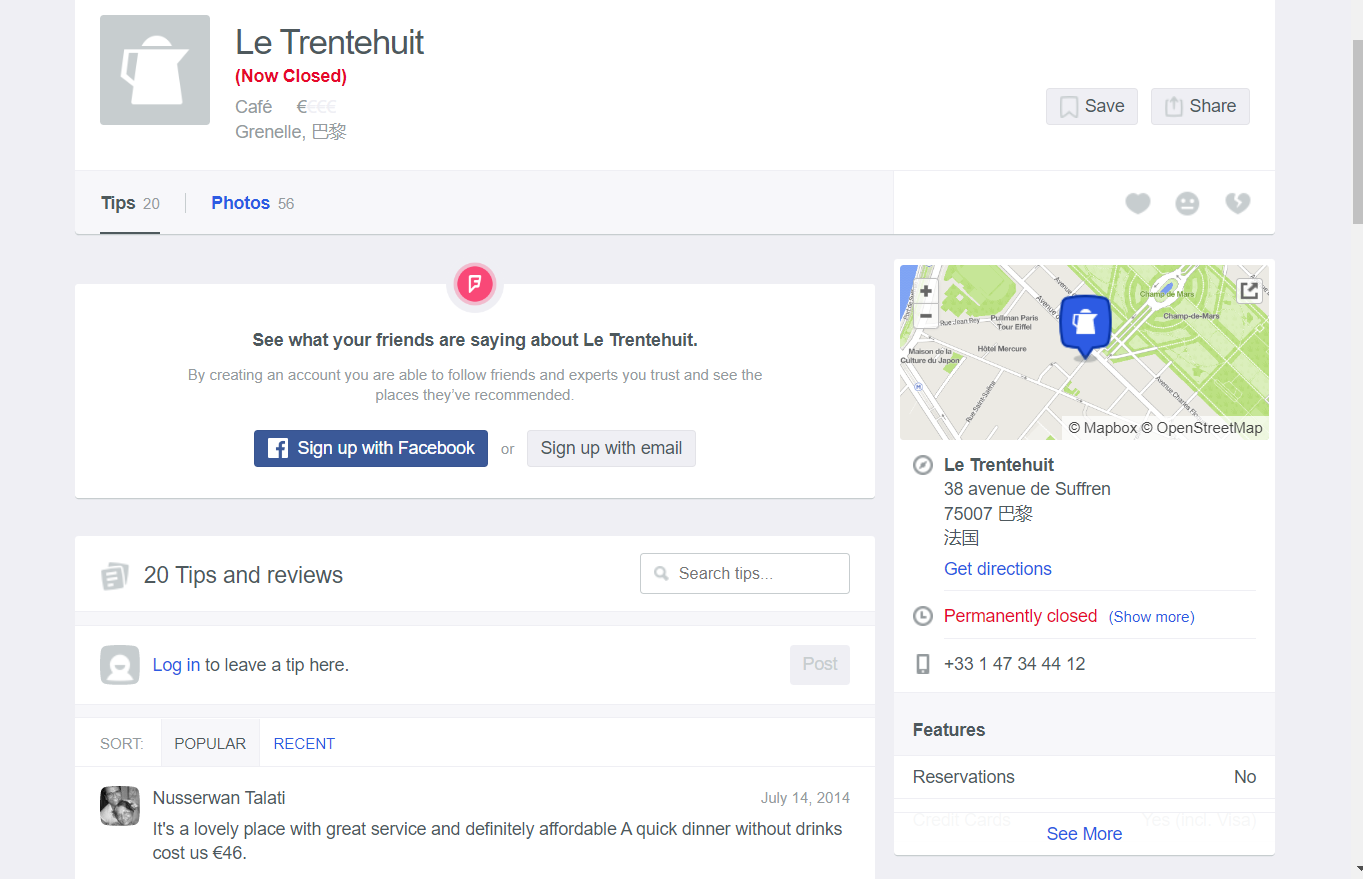Click the Search tips input field
The image size is (1363, 879).
pos(745,573)
